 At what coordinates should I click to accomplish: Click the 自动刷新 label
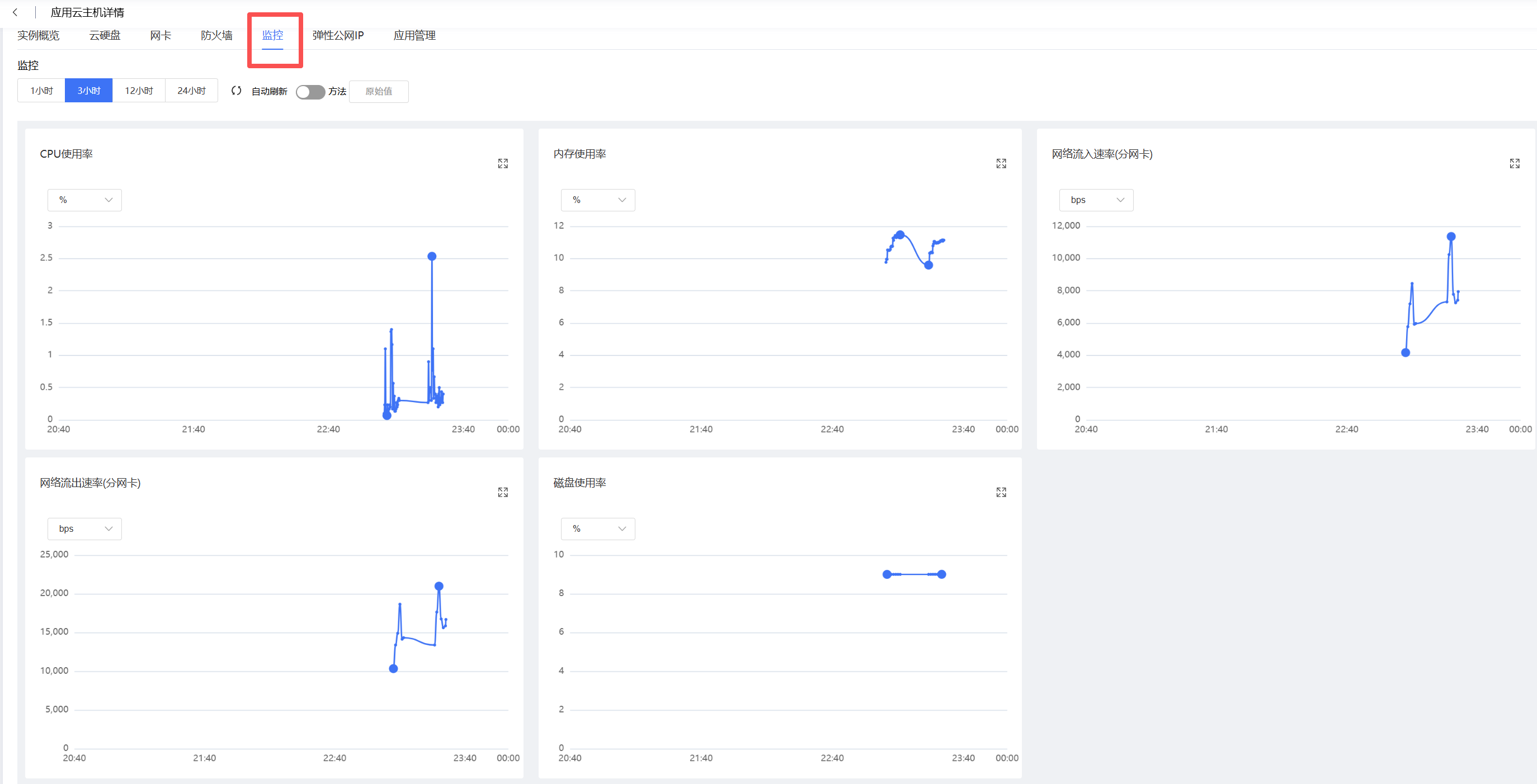tap(269, 91)
